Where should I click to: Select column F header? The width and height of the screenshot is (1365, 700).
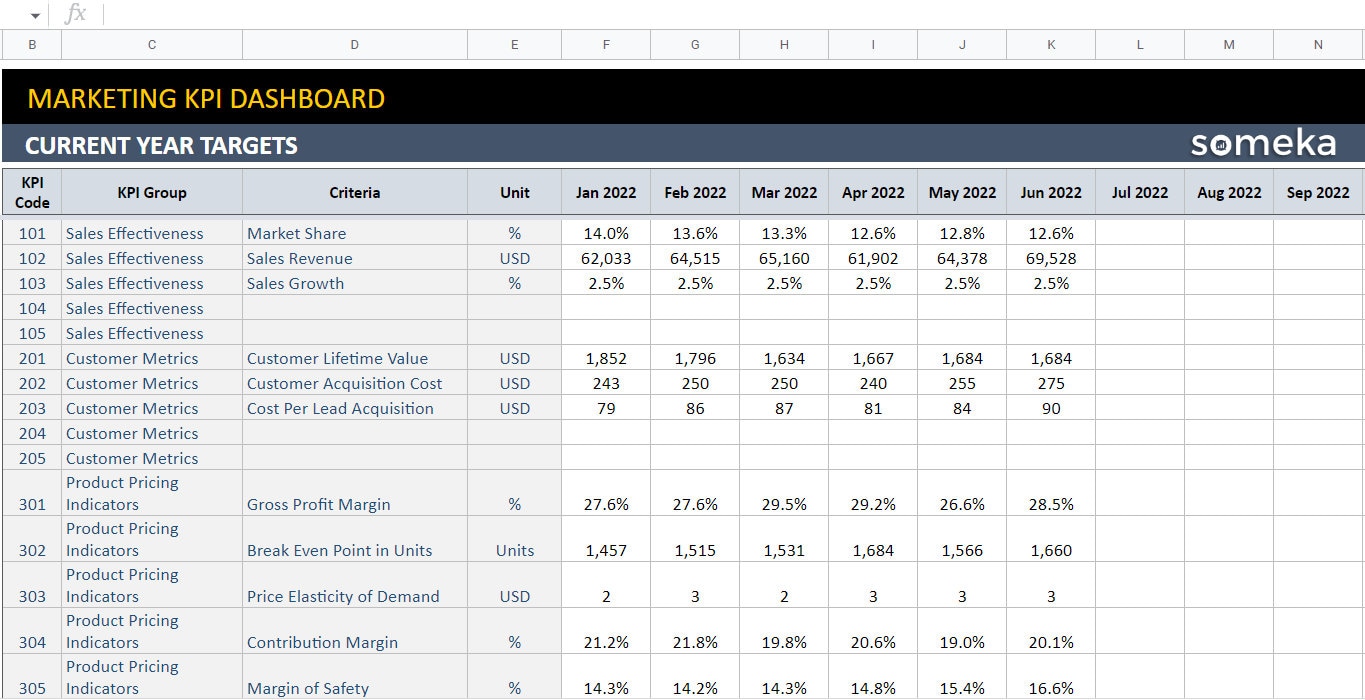[606, 45]
